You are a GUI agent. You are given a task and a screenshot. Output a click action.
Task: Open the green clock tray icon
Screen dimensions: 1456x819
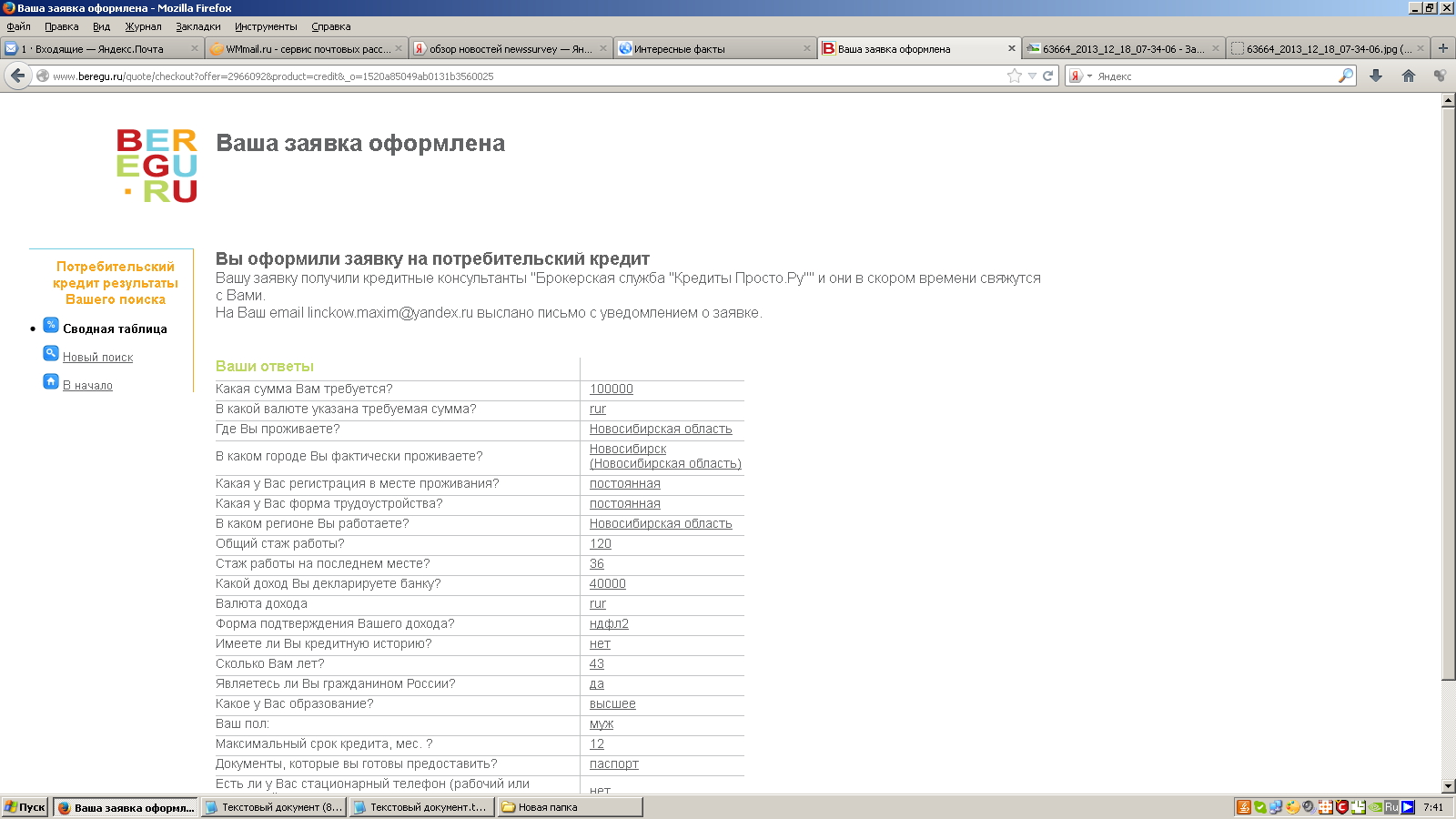tap(1359, 807)
